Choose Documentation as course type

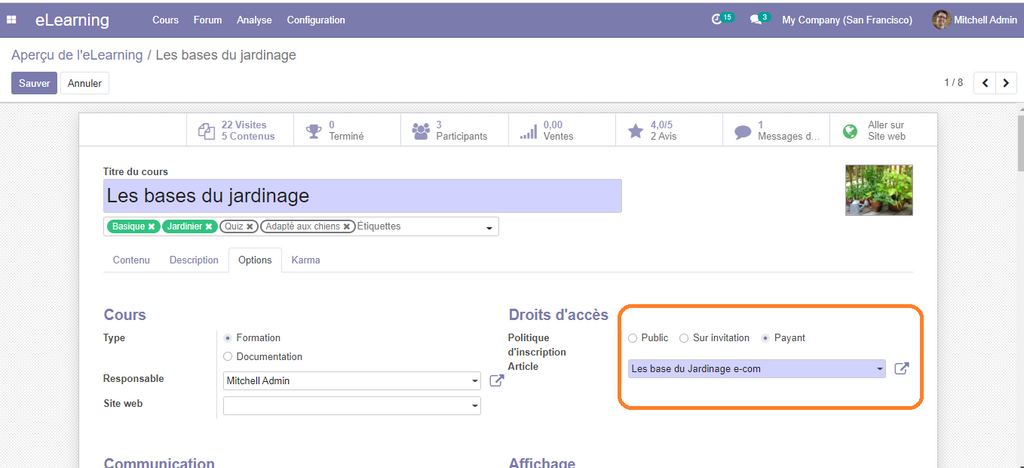228,356
